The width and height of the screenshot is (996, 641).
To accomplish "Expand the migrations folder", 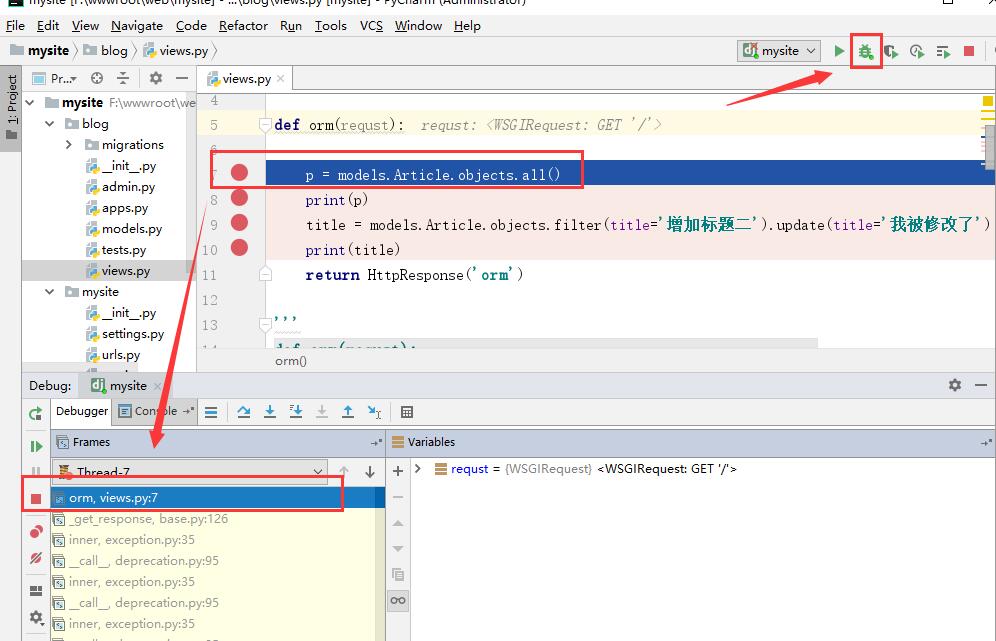I will (69, 145).
